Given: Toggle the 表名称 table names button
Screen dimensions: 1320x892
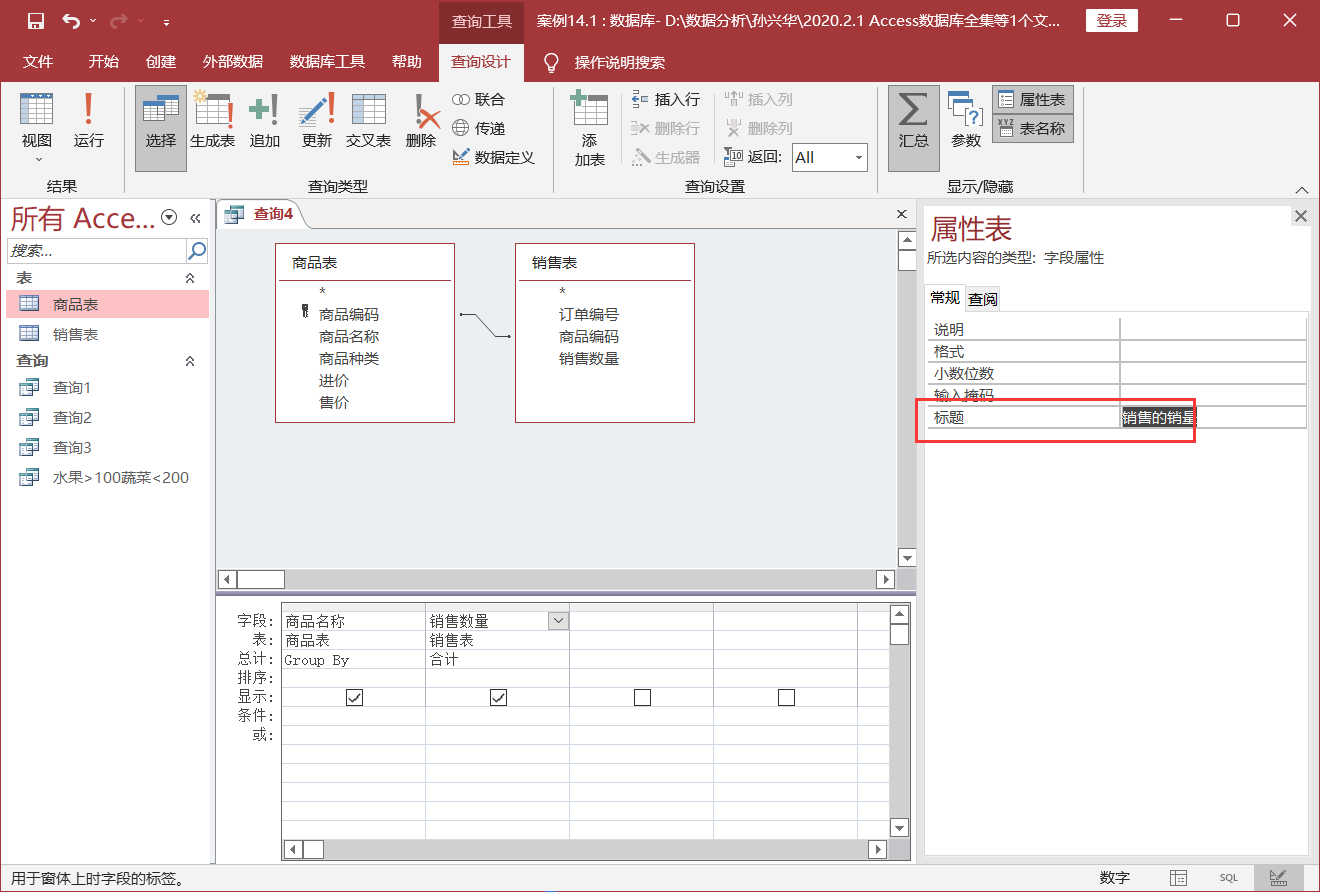Looking at the screenshot, I should pyautogui.click(x=1033, y=128).
